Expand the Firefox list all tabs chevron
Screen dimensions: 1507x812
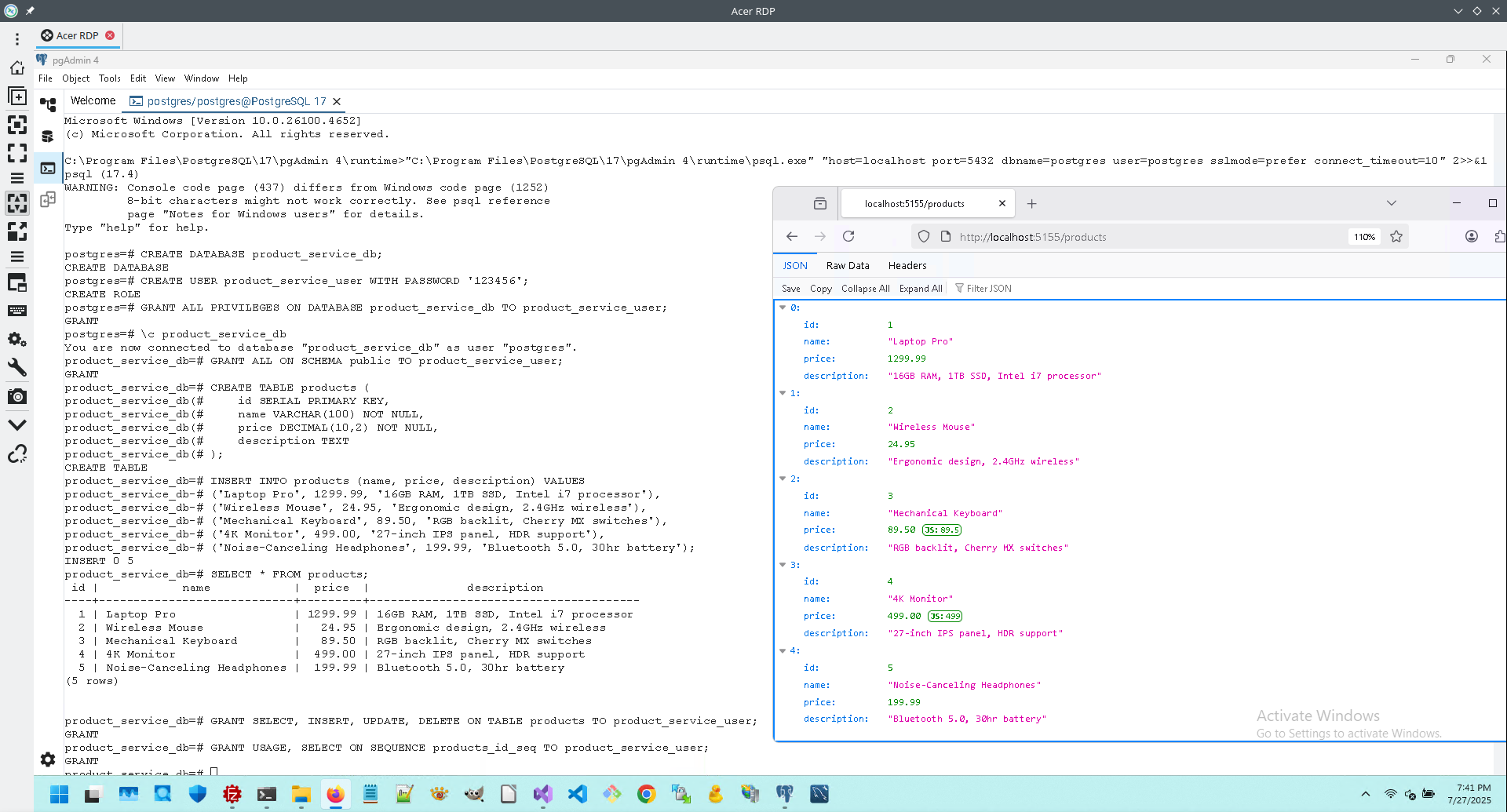click(x=1392, y=203)
